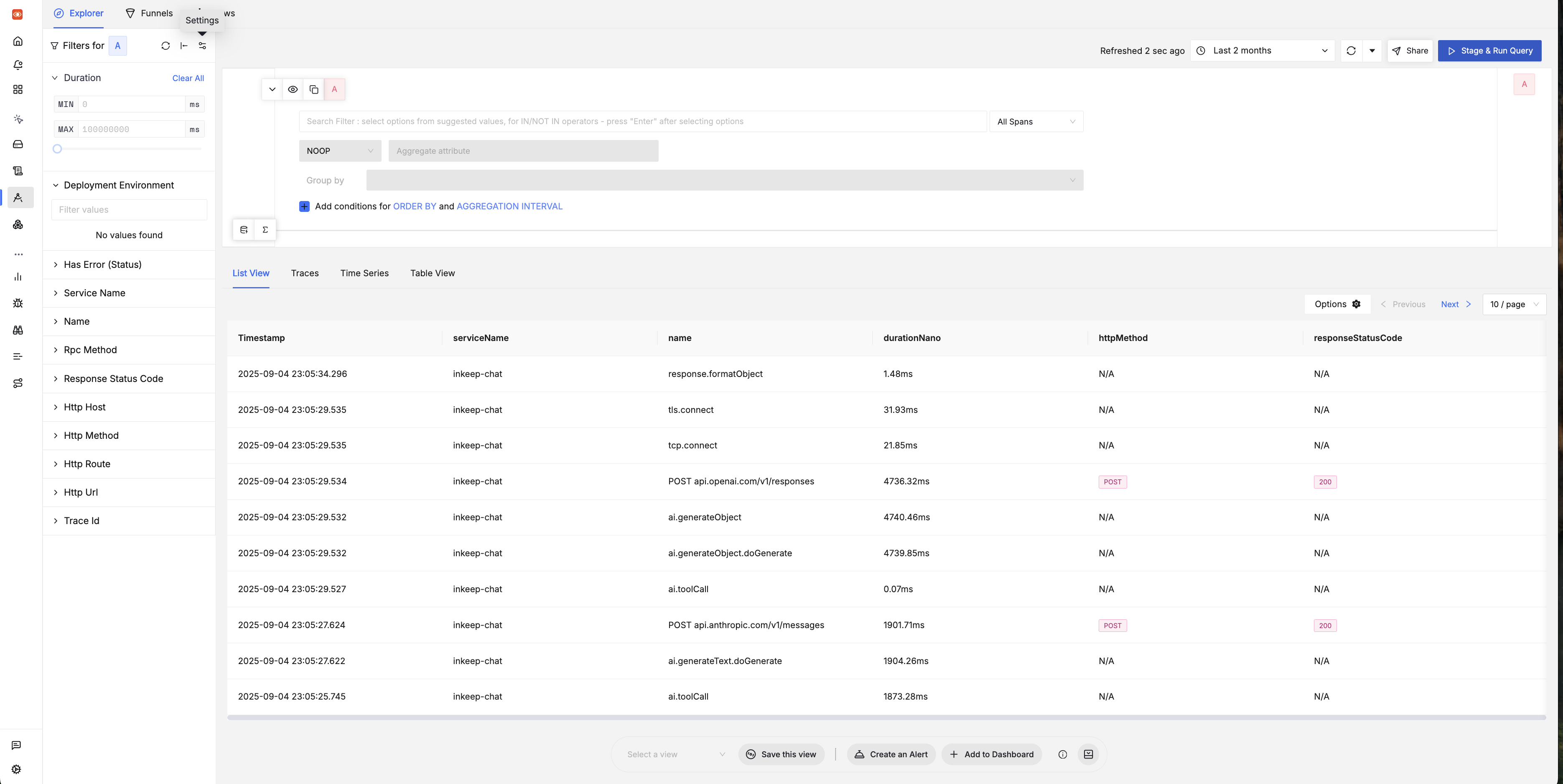The image size is (1563, 784).
Task: Open the 10 / page dropdown
Action: [1514, 304]
